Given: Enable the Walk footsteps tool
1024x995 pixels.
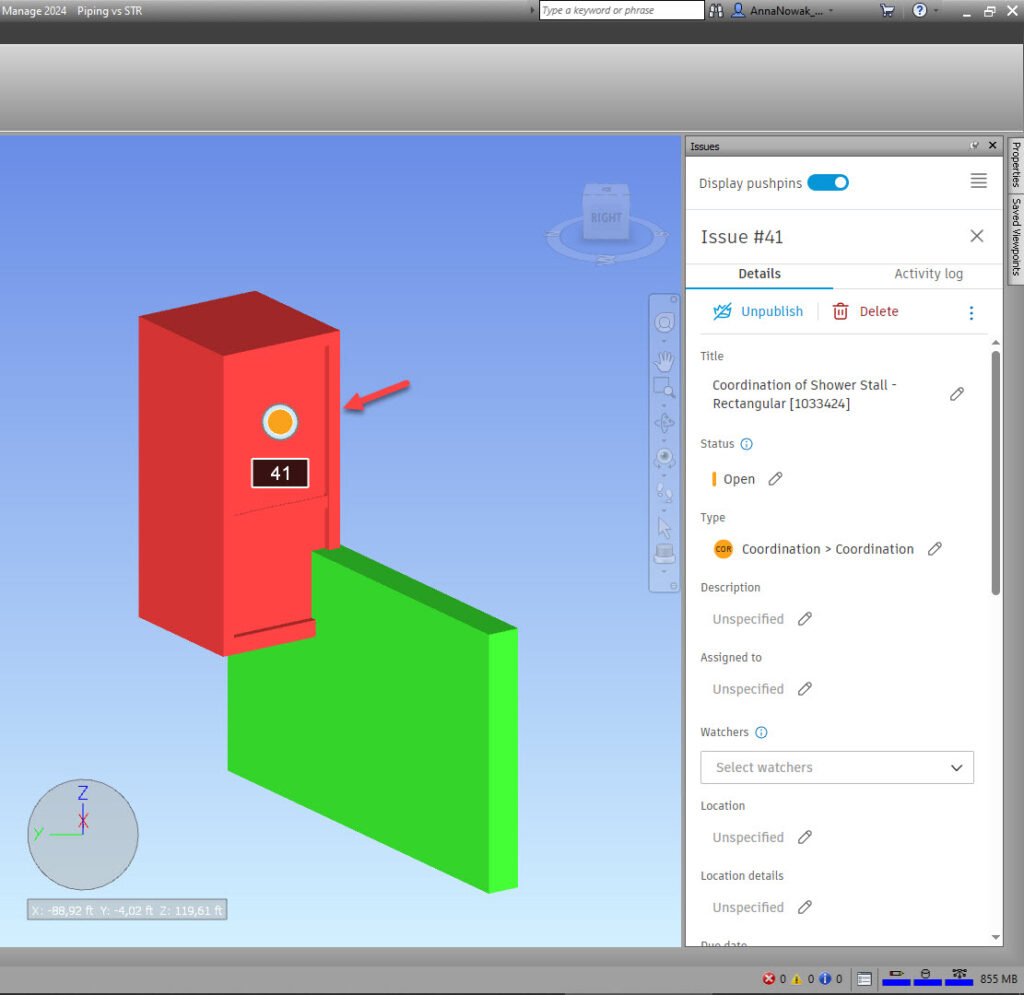Looking at the screenshot, I should tap(665, 492).
